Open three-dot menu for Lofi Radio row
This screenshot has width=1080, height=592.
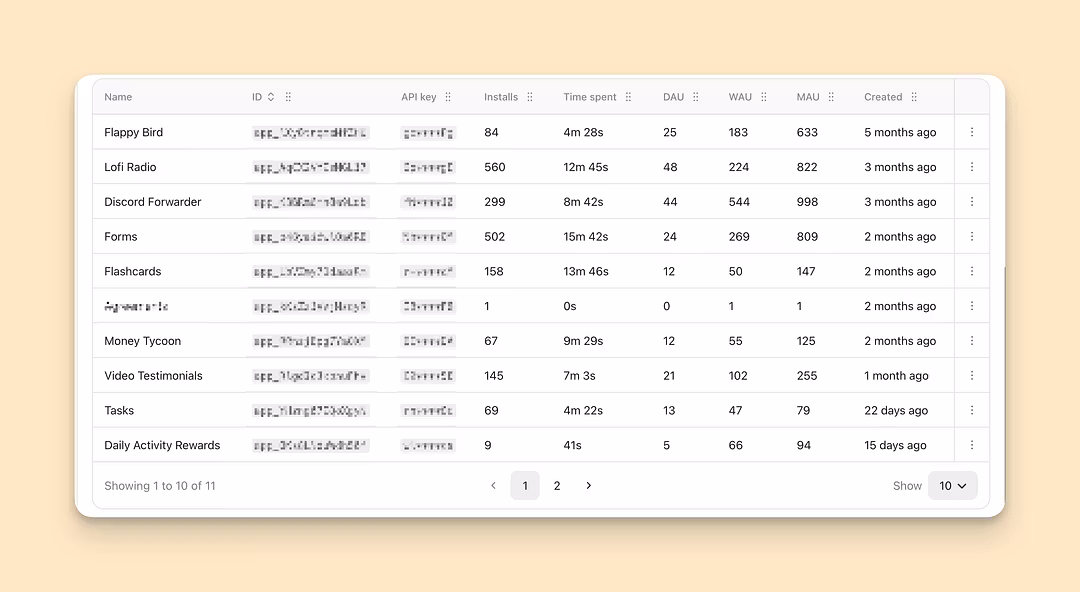[x=971, y=167]
